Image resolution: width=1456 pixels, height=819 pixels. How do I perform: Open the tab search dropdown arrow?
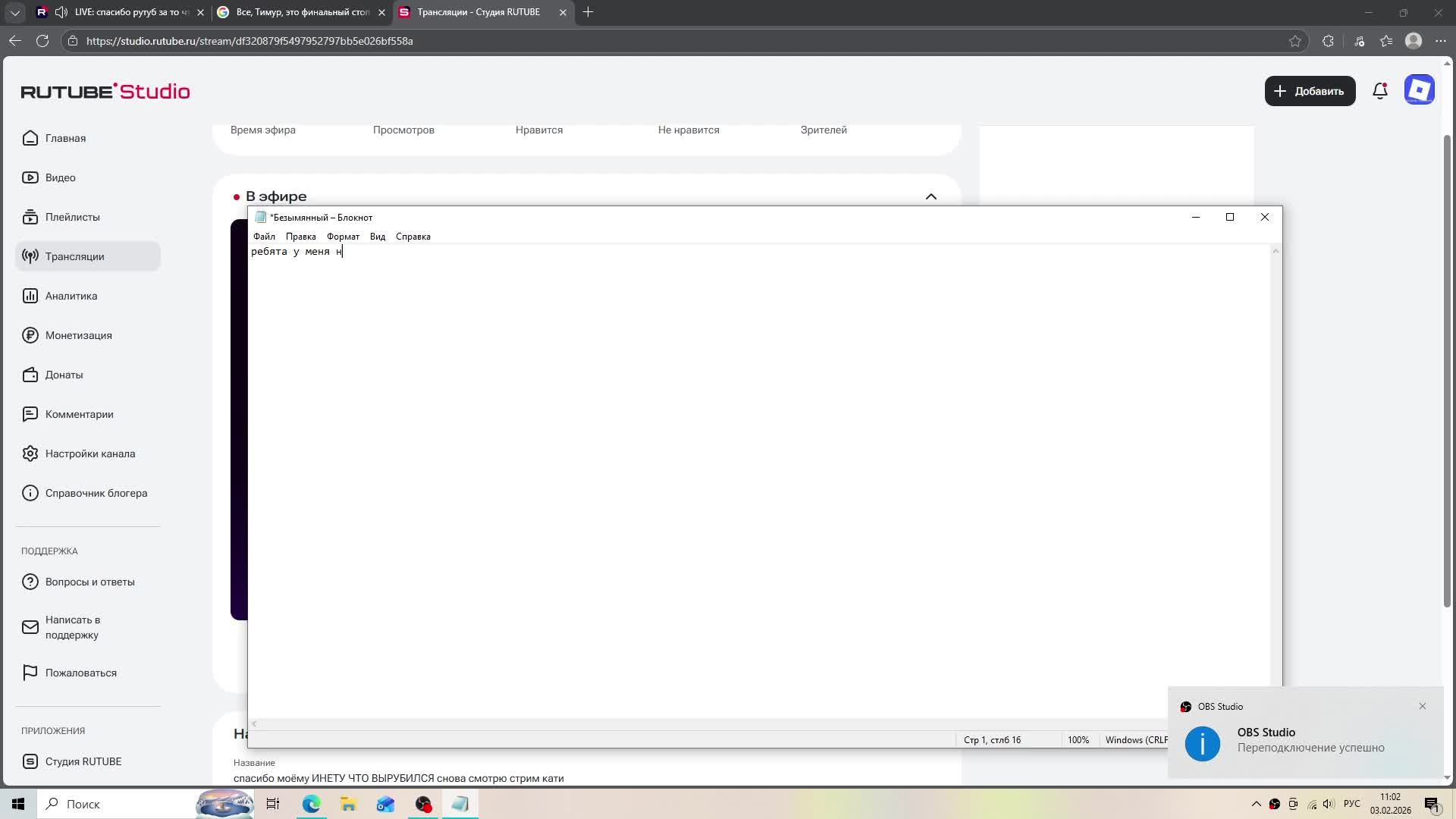coord(14,12)
